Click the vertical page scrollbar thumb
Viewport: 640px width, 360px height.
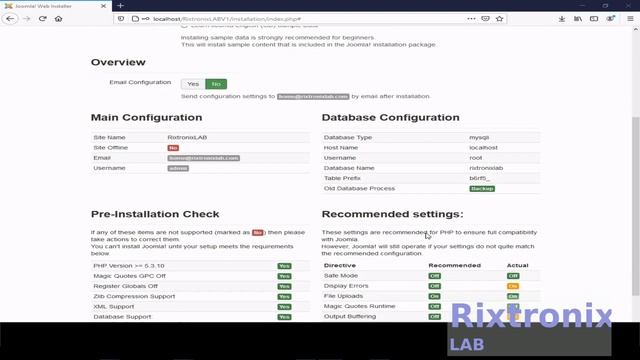(x=636, y=206)
